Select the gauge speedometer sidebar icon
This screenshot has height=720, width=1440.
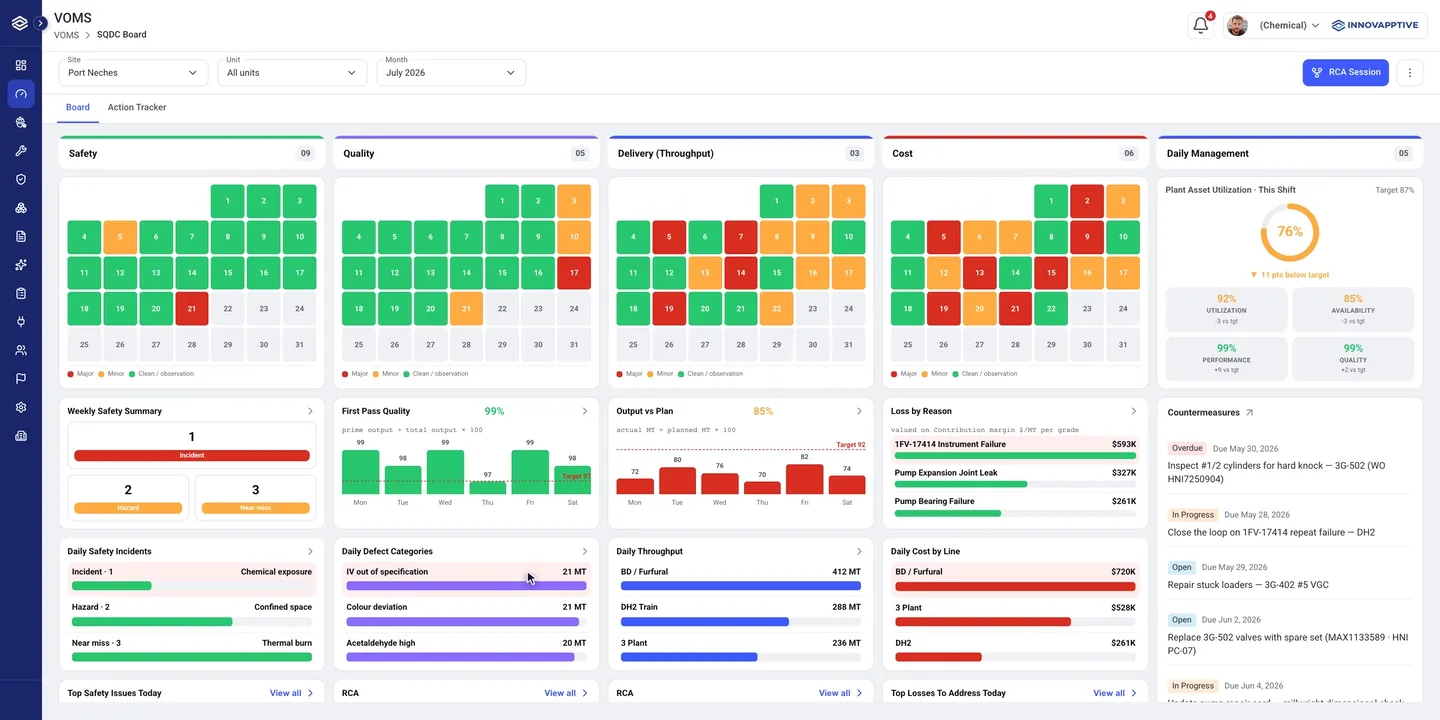[x=21, y=94]
